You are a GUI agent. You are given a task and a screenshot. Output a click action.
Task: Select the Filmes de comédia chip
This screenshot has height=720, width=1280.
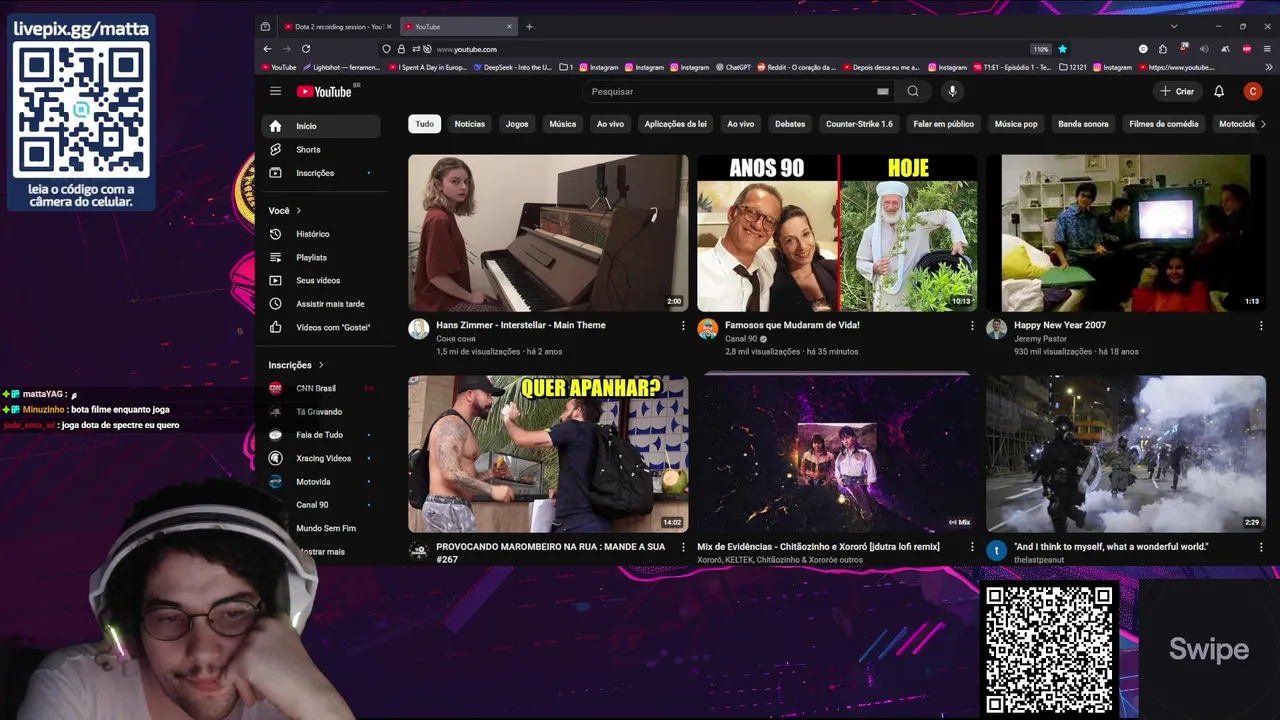1163,124
